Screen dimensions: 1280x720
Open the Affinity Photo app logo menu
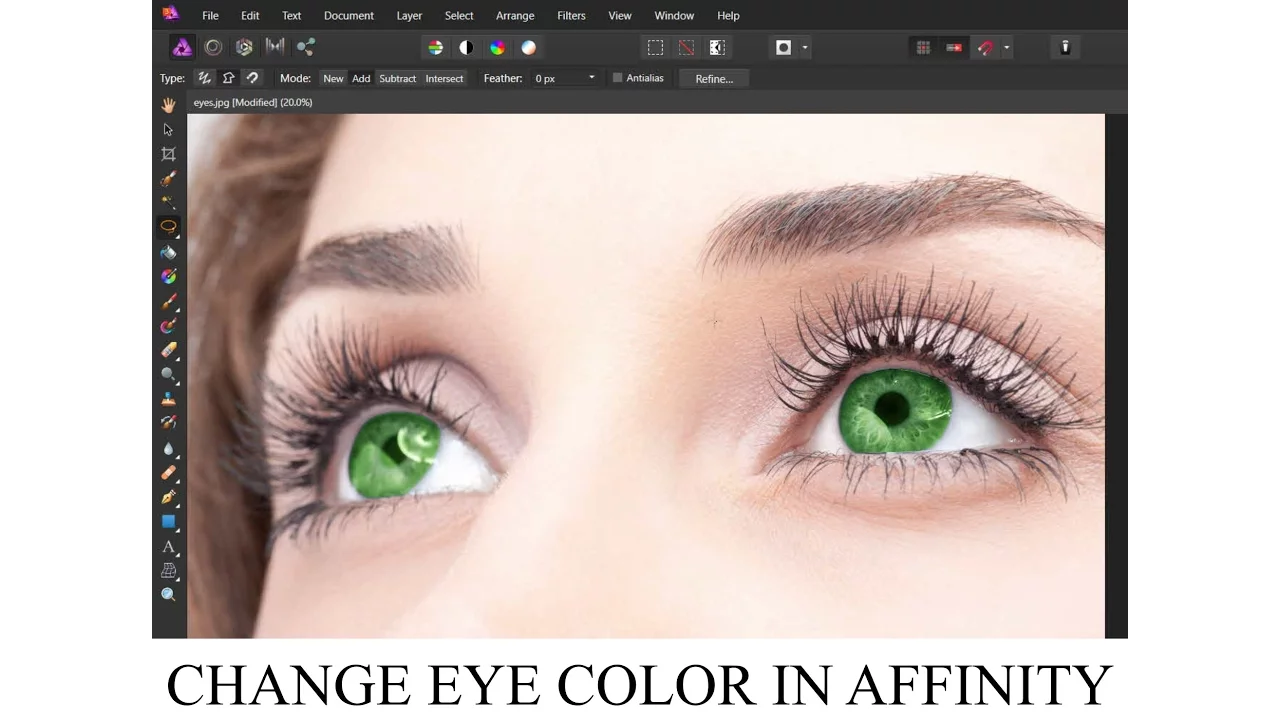pyautogui.click(x=170, y=14)
